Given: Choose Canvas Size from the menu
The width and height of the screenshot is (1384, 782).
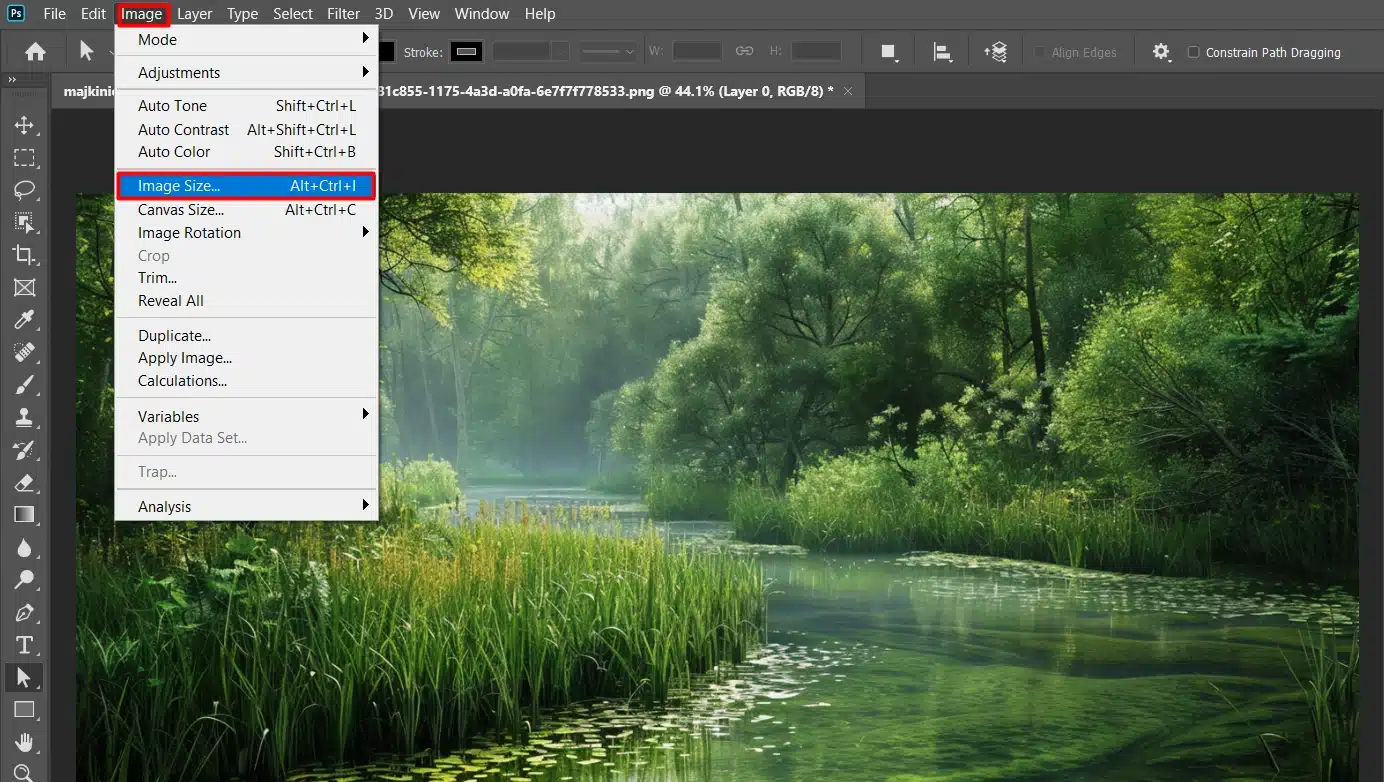Looking at the screenshot, I should click(x=246, y=210).
